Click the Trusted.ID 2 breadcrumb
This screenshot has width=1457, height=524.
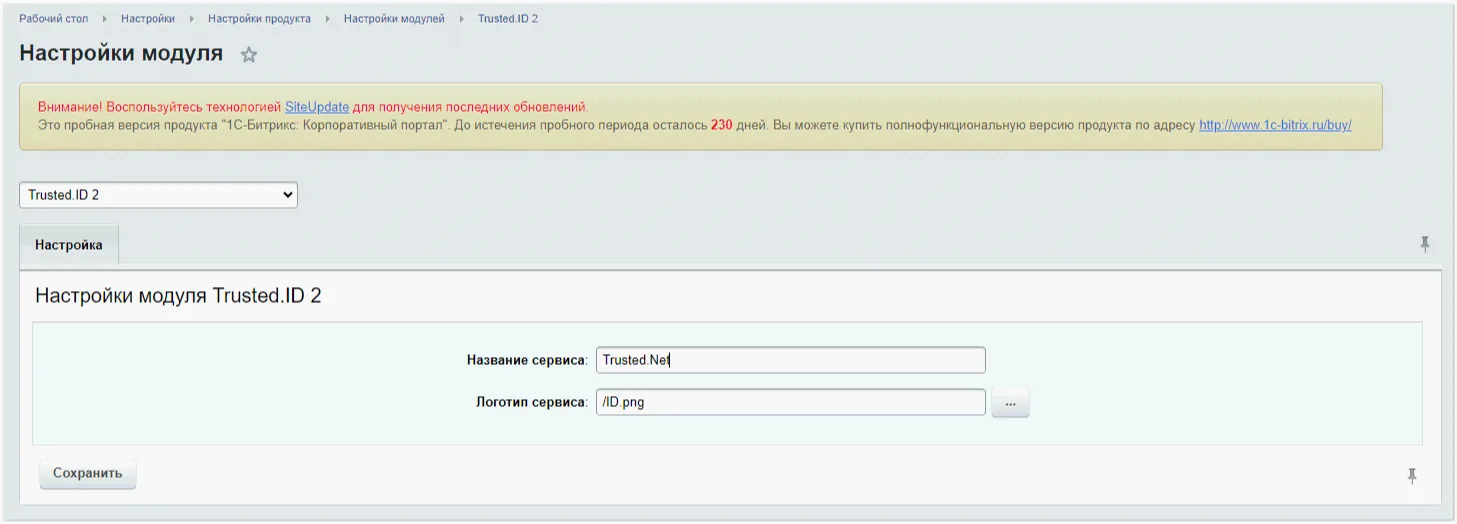click(x=508, y=19)
